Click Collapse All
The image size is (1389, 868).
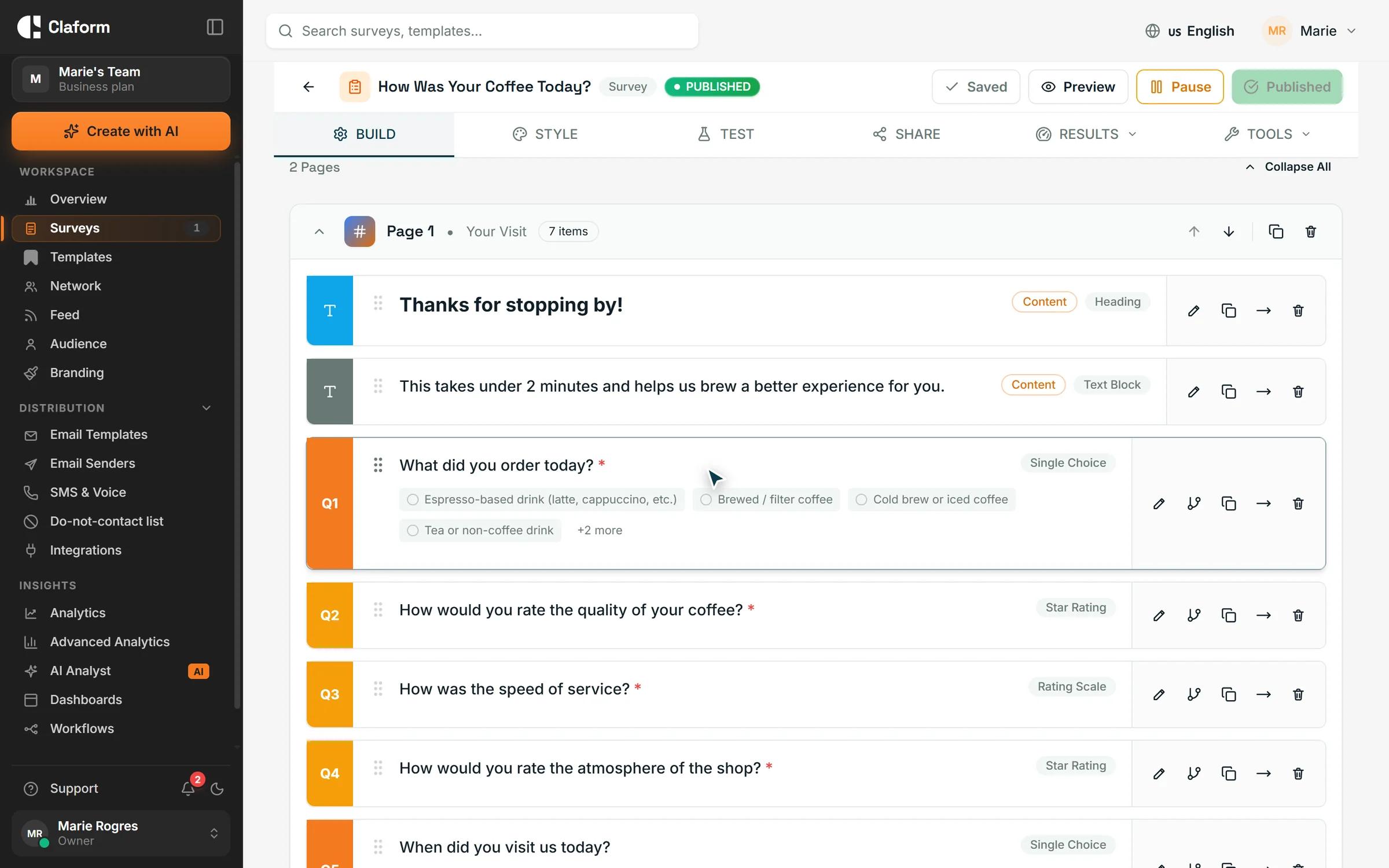coord(1288,167)
